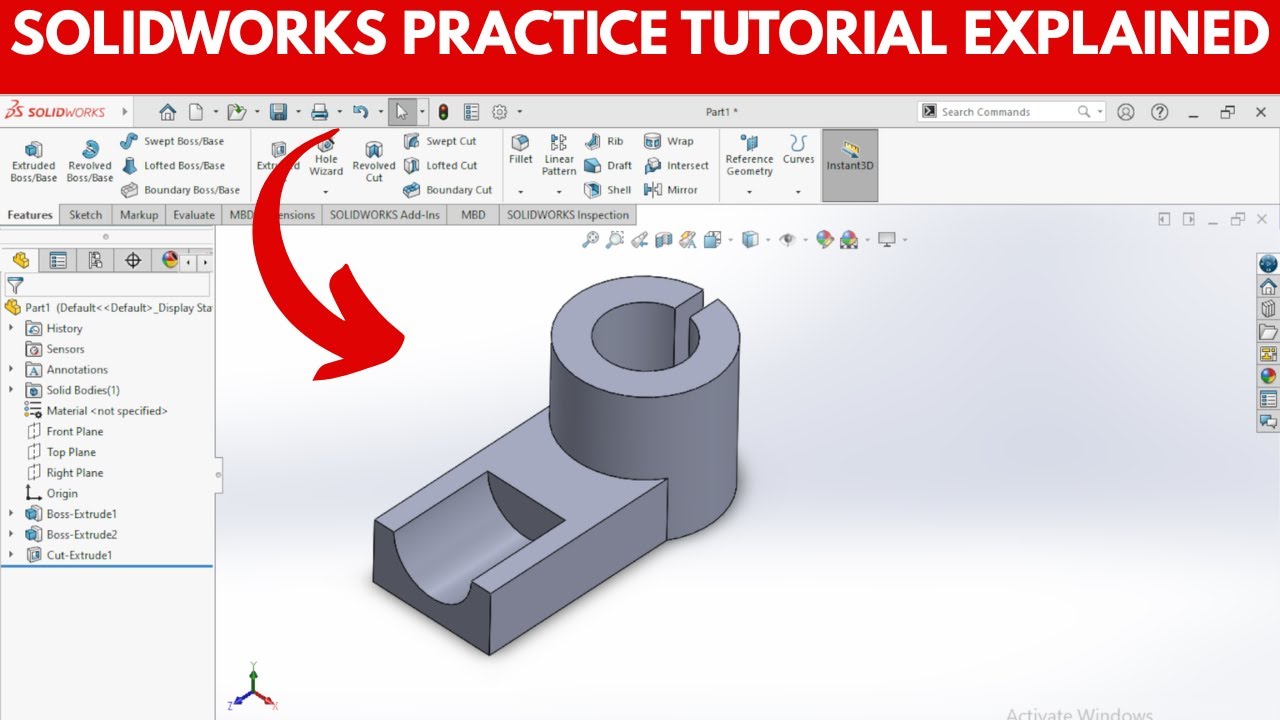Open the dropdown arrow under Reference Geometry
Image resolution: width=1280 pixels, height=720 pixels.
pyautogui.click(x=749, y=192)
